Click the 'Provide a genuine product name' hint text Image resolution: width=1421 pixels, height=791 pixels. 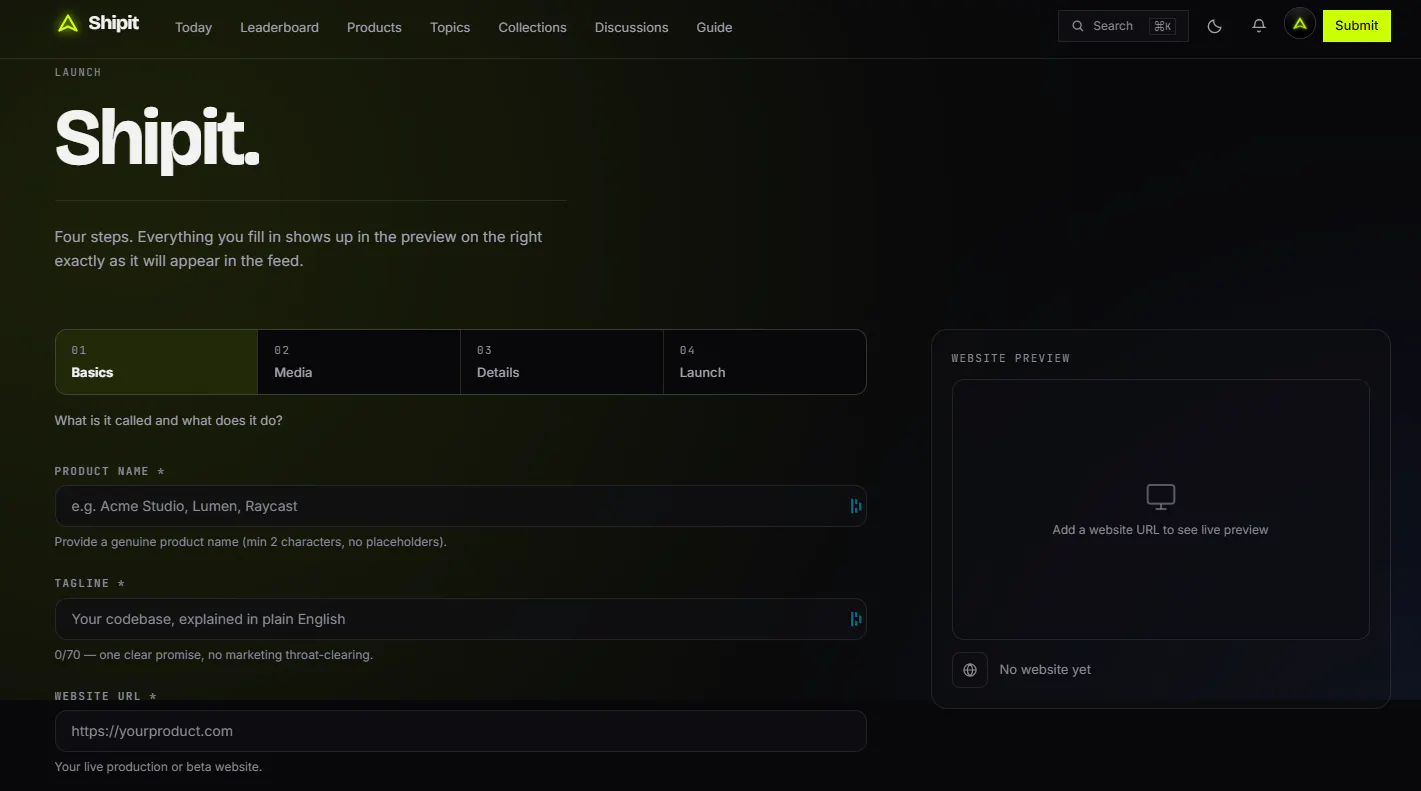(x=250, y=542)
